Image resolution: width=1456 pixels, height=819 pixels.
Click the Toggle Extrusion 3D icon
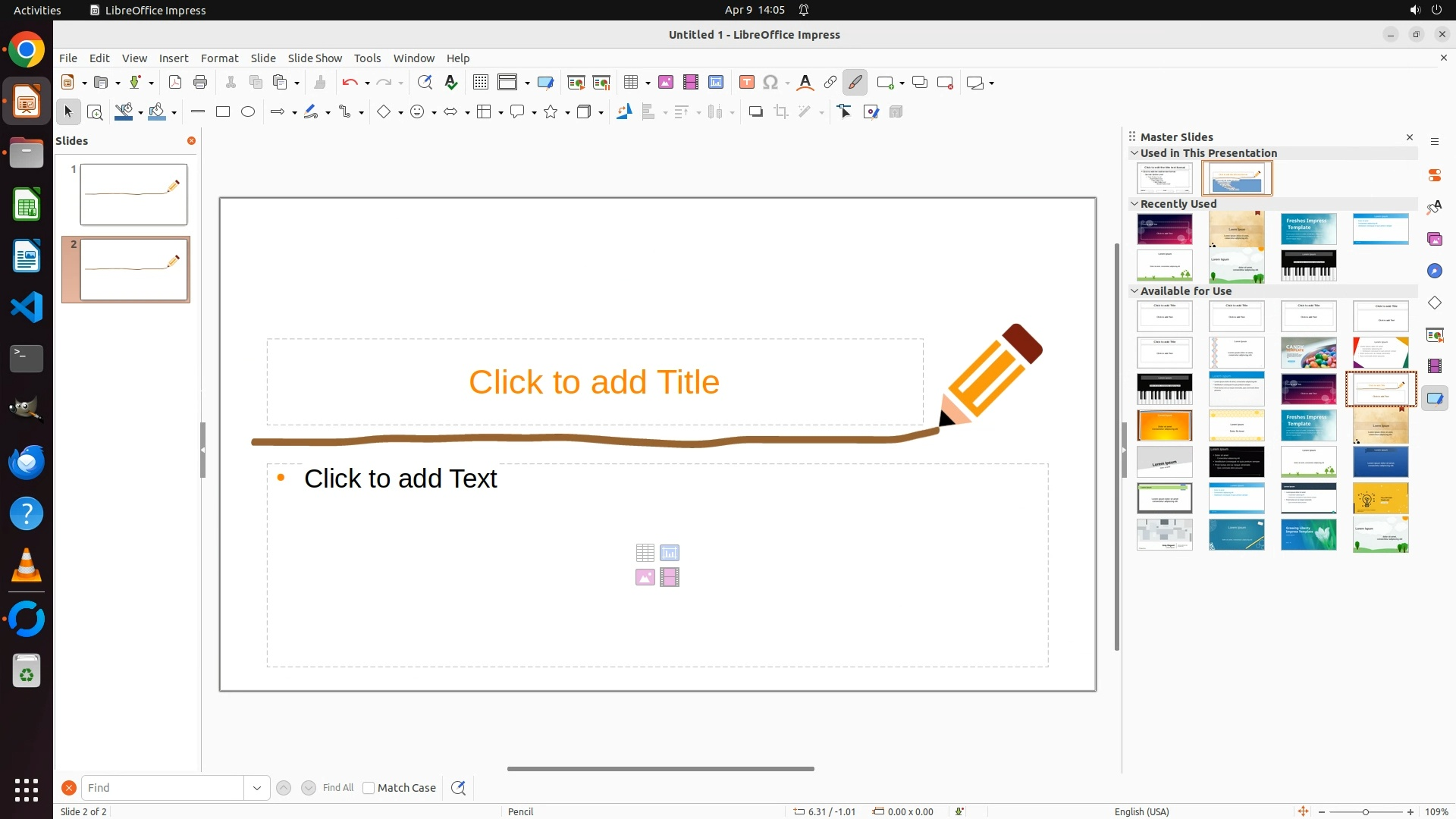tap(896, 112)
